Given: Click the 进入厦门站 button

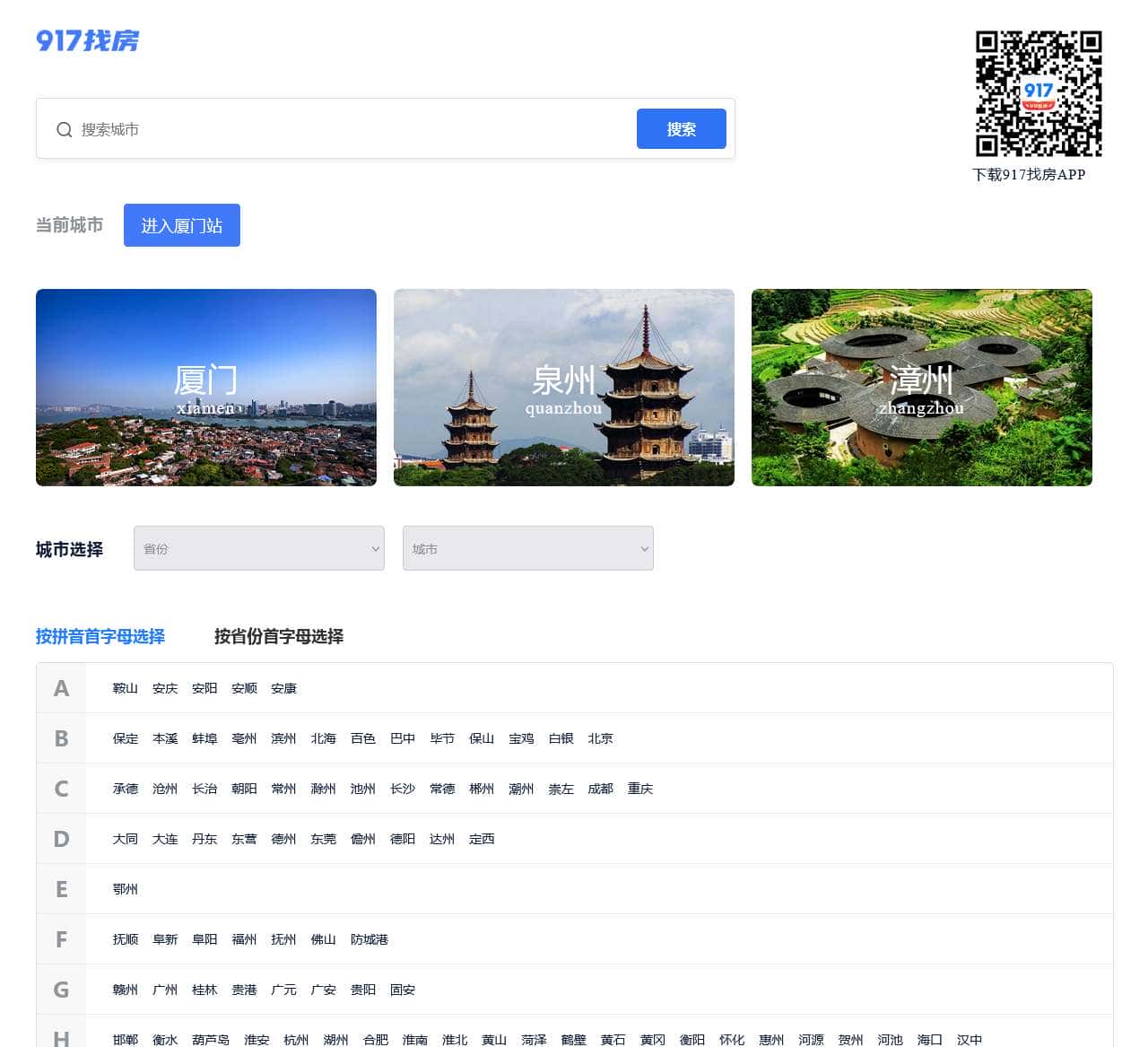Looking at the screenshot, I should pyautogui.click(x=182, y=225).
